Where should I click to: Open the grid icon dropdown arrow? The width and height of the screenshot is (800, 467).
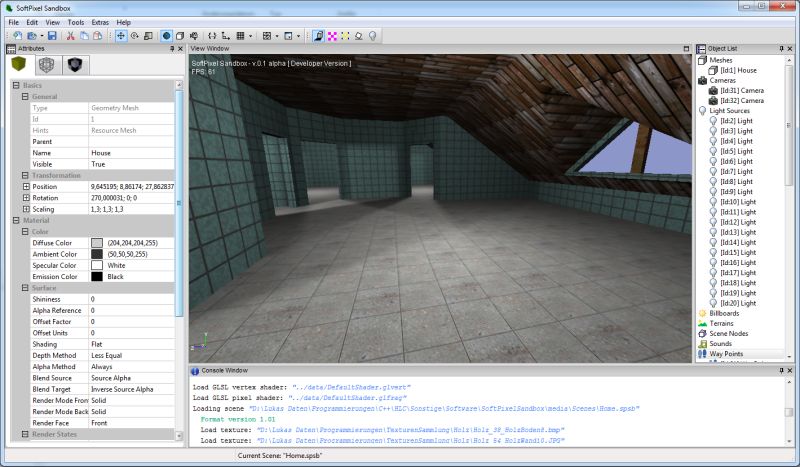(x=250, y=36)
